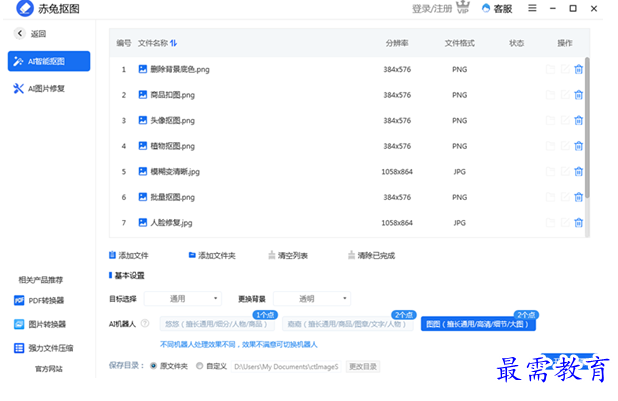Screen dimensions: 618x401
Task: Open the 图片转换器 product
Action: point(40,324)
